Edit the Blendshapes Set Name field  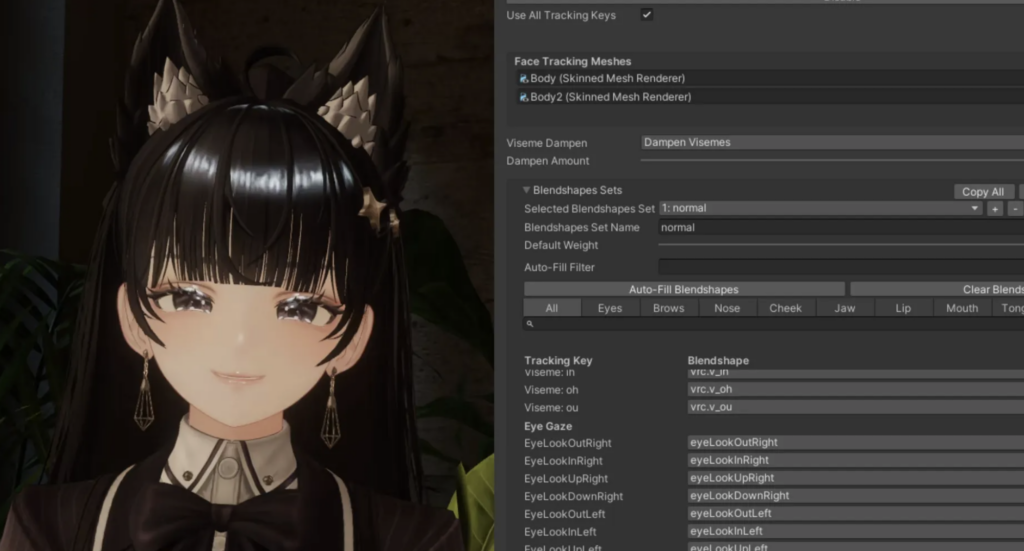[x=841, y=227]
